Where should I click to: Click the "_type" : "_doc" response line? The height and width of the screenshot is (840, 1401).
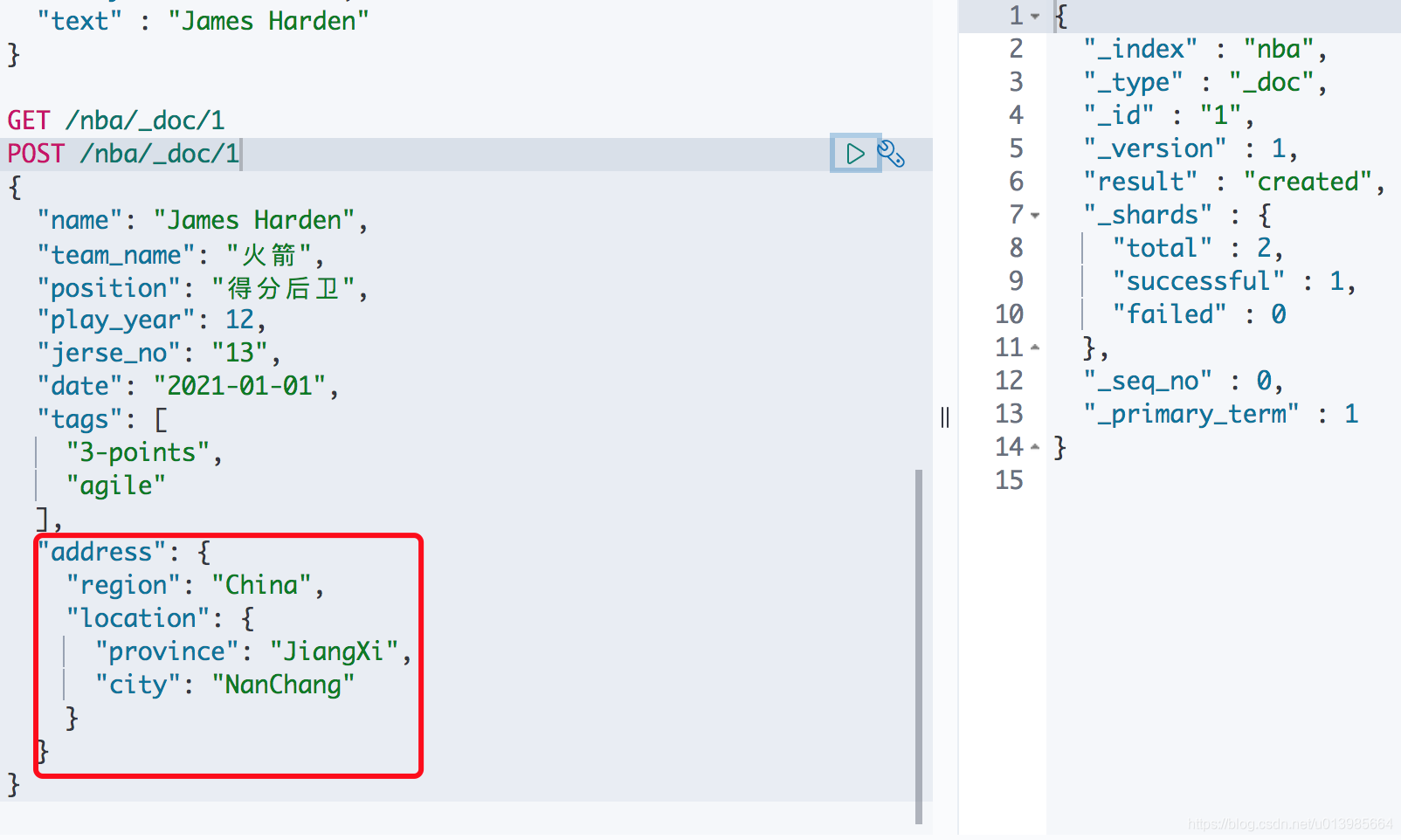point(1205,82)
